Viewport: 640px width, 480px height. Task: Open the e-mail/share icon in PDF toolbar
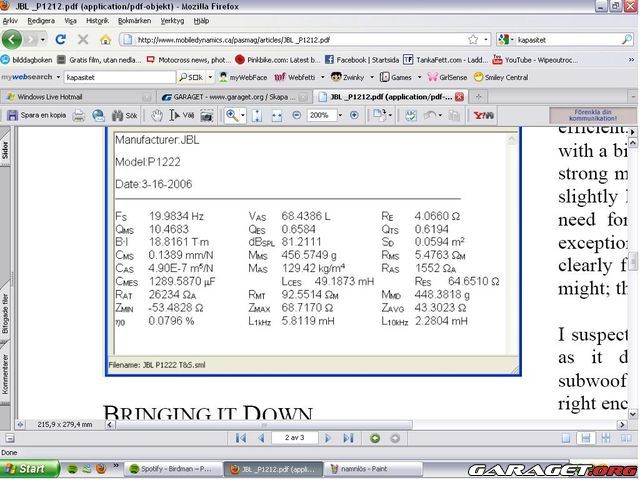pyautogui.click(x=98, y=116)
